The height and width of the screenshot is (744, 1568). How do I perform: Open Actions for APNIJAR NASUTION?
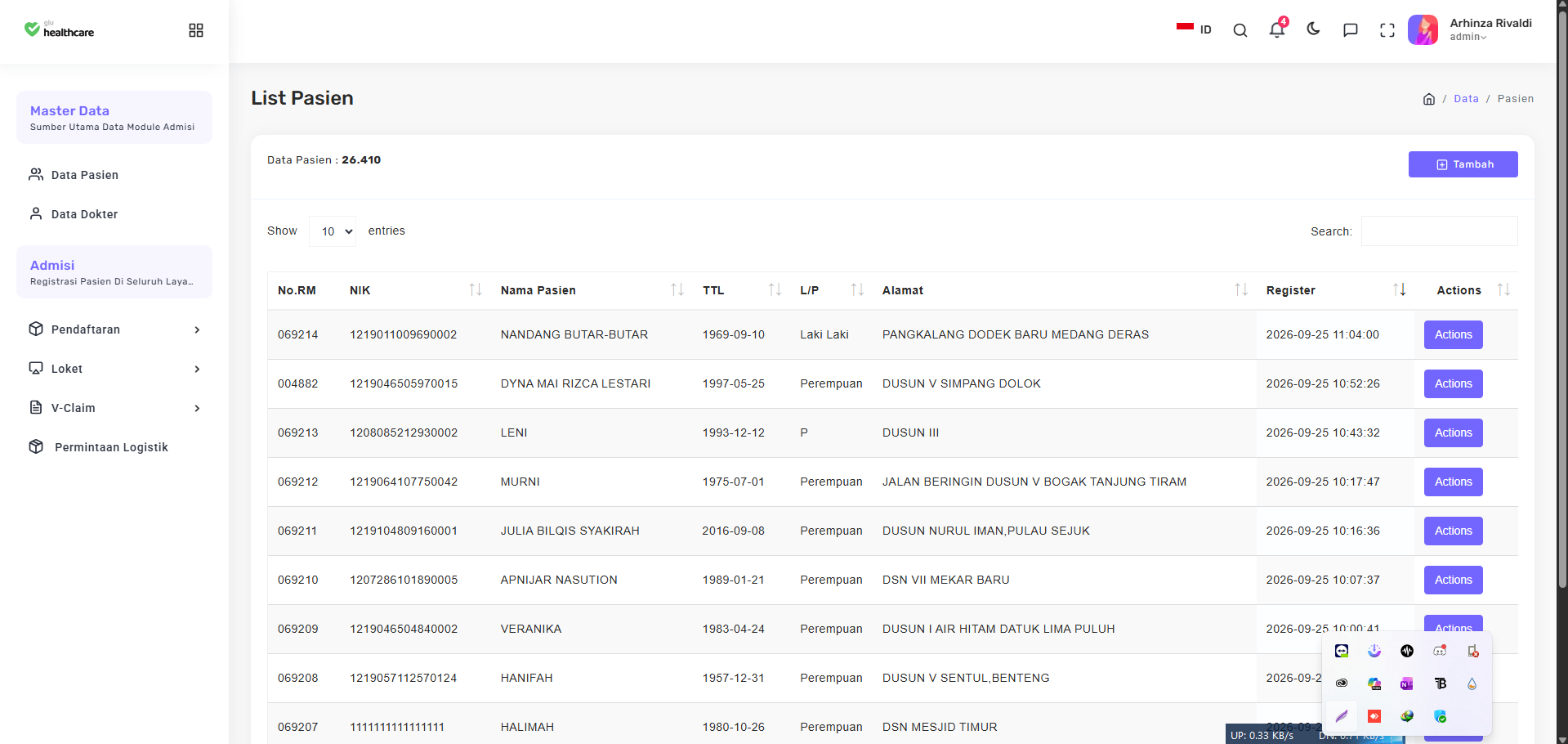coord(1454,580)
